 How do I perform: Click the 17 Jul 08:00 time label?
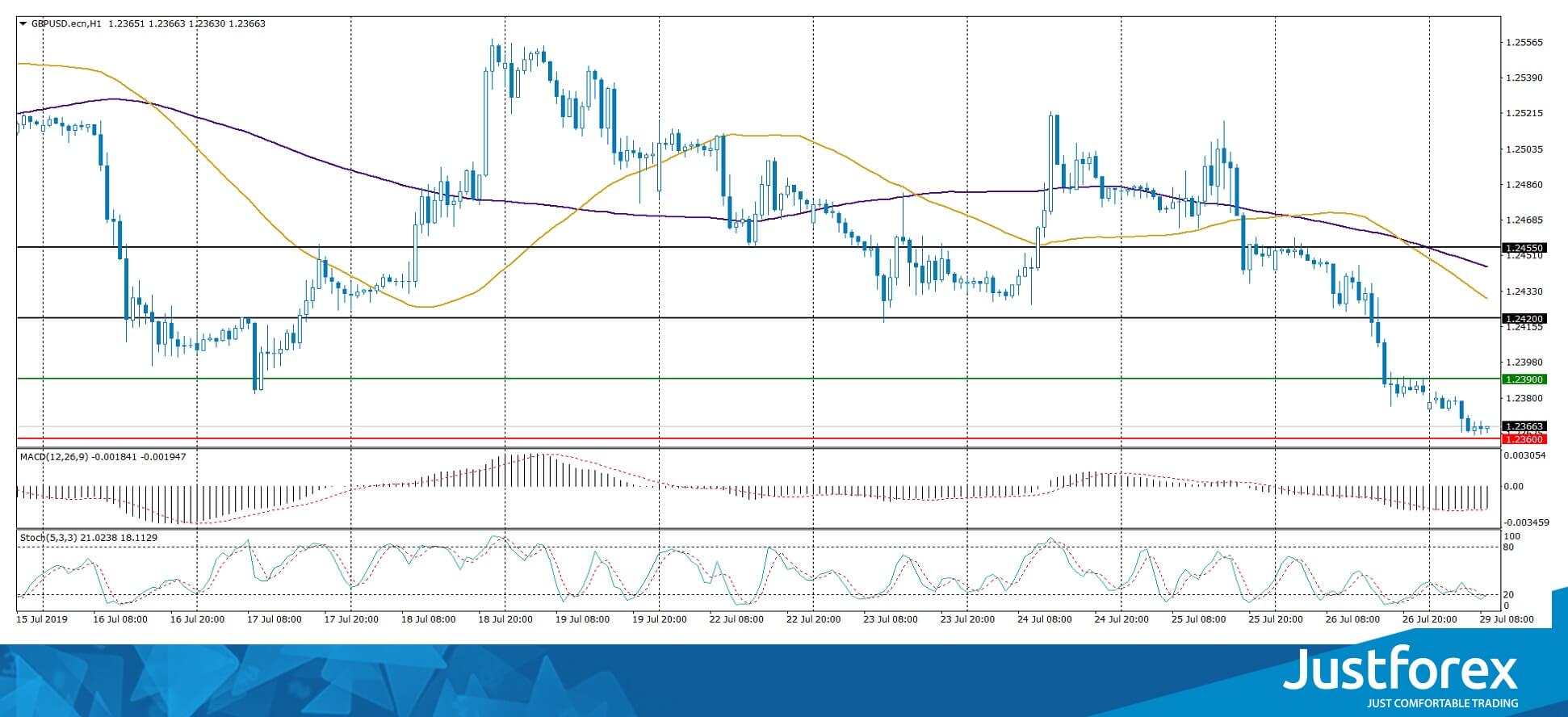pyautogui.click(x=275, y=619)
